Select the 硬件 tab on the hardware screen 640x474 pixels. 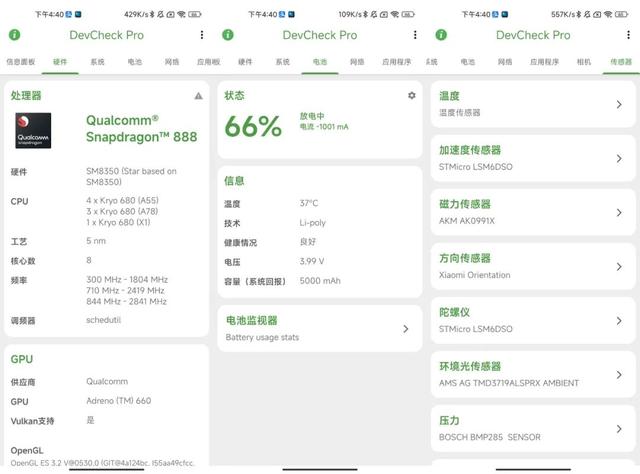tap(60, 62)
